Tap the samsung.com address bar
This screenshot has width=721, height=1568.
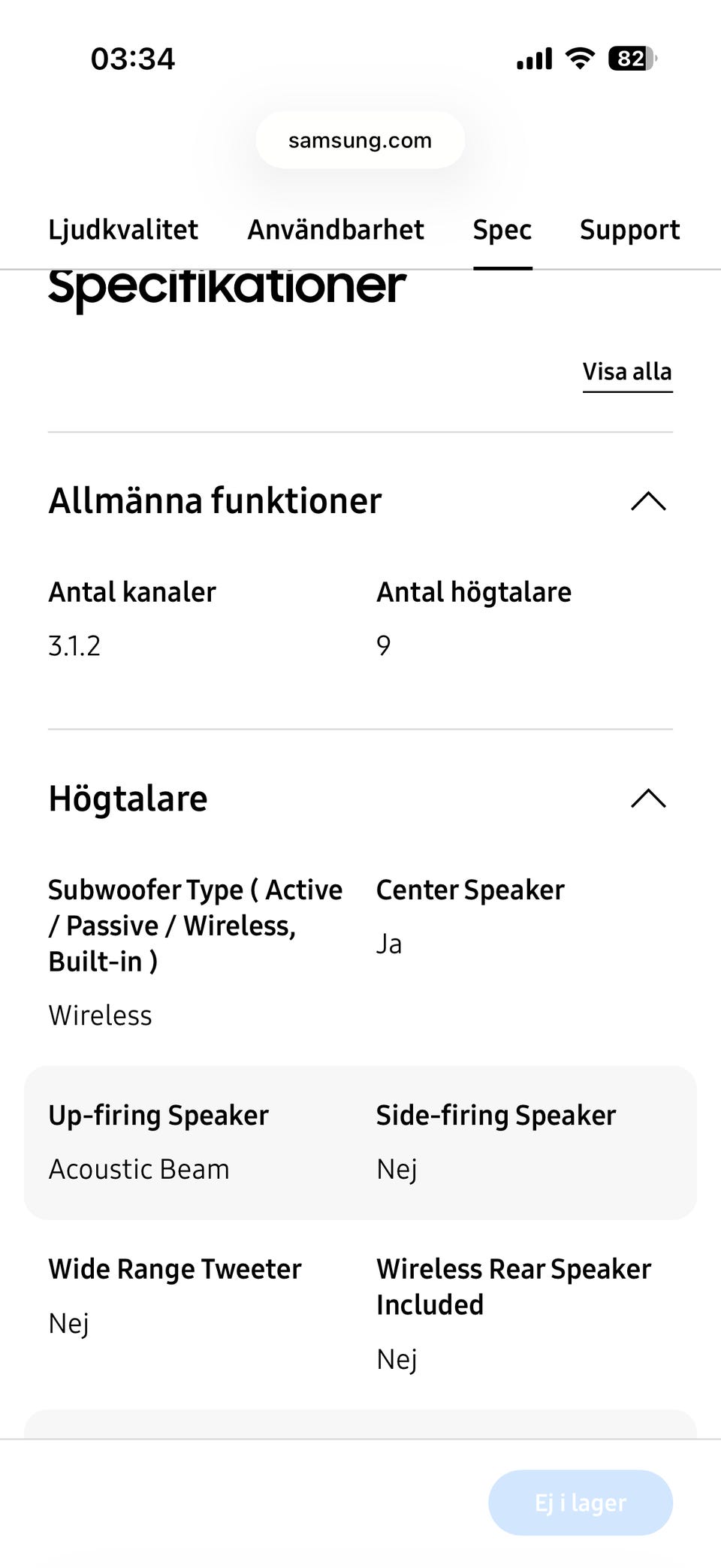coord(360,140)
